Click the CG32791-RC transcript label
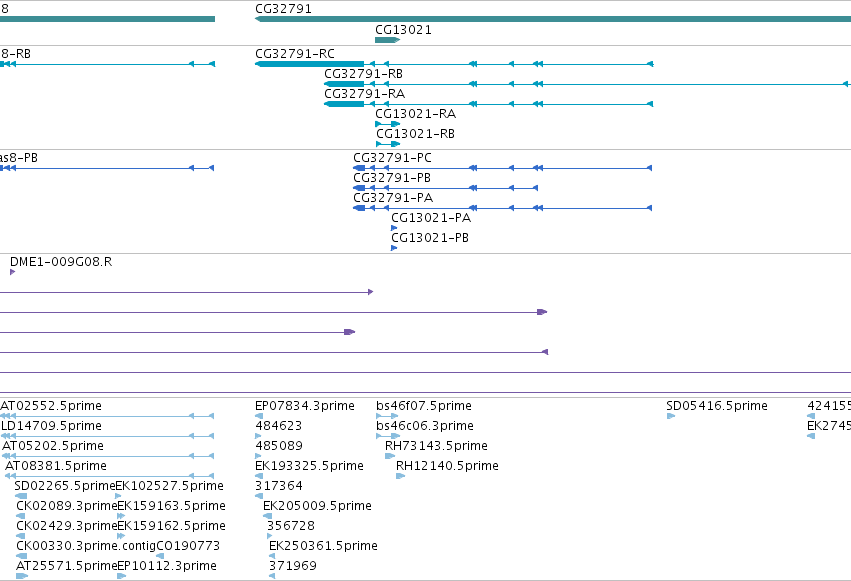This screenshot has width=851, height=581. (x=295, y=54)
